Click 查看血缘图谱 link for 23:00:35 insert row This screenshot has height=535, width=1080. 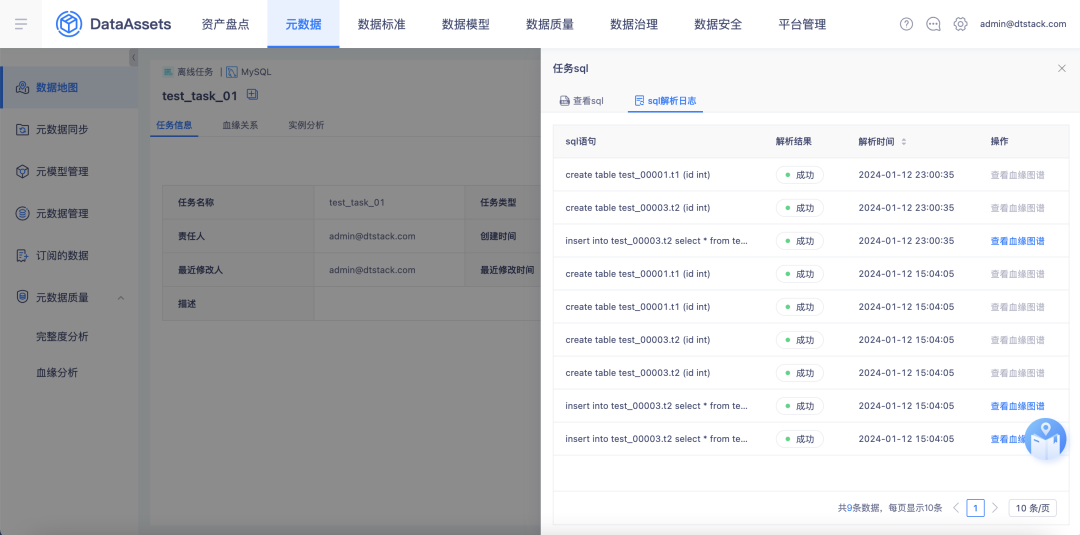[1017, 241]
